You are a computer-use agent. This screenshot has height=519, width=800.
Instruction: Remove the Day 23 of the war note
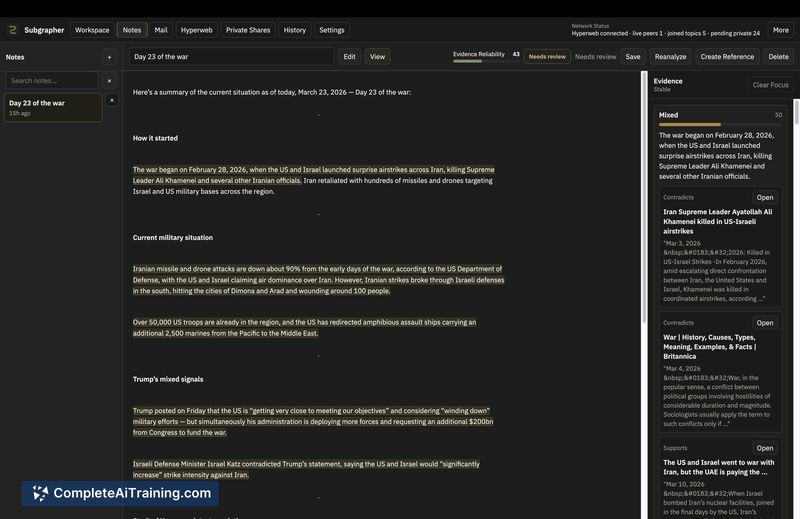point(112,100)
